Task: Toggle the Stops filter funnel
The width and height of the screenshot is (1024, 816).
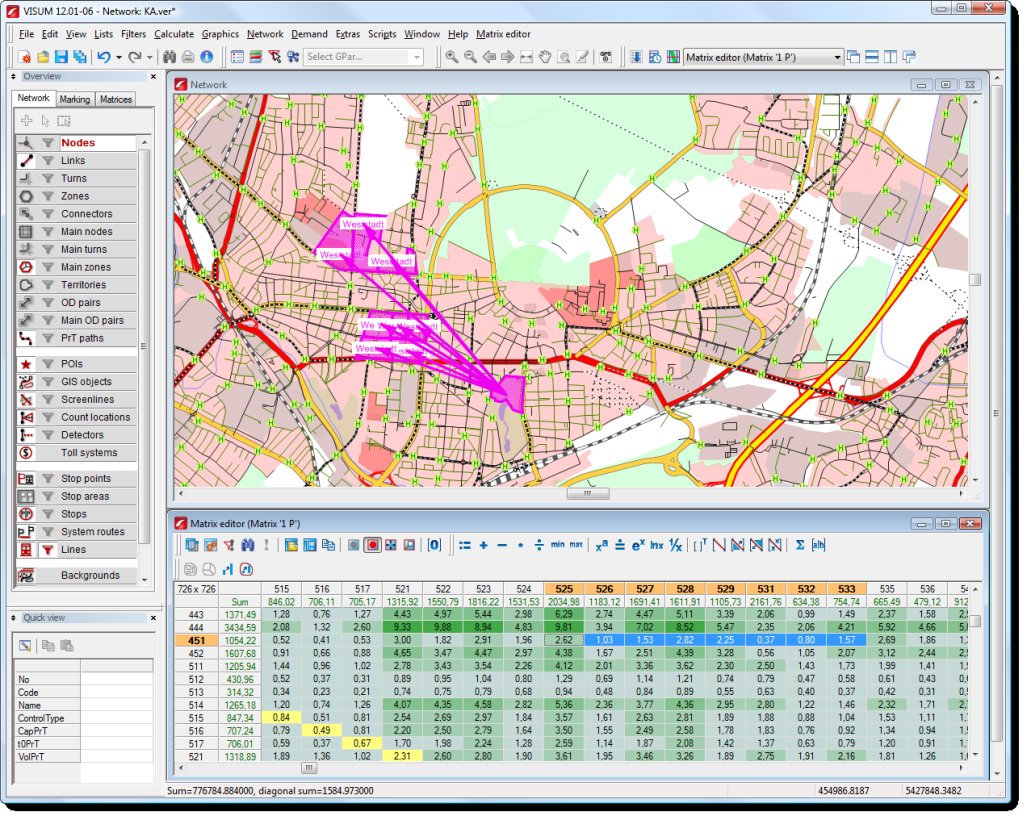Action: point(48,514)
